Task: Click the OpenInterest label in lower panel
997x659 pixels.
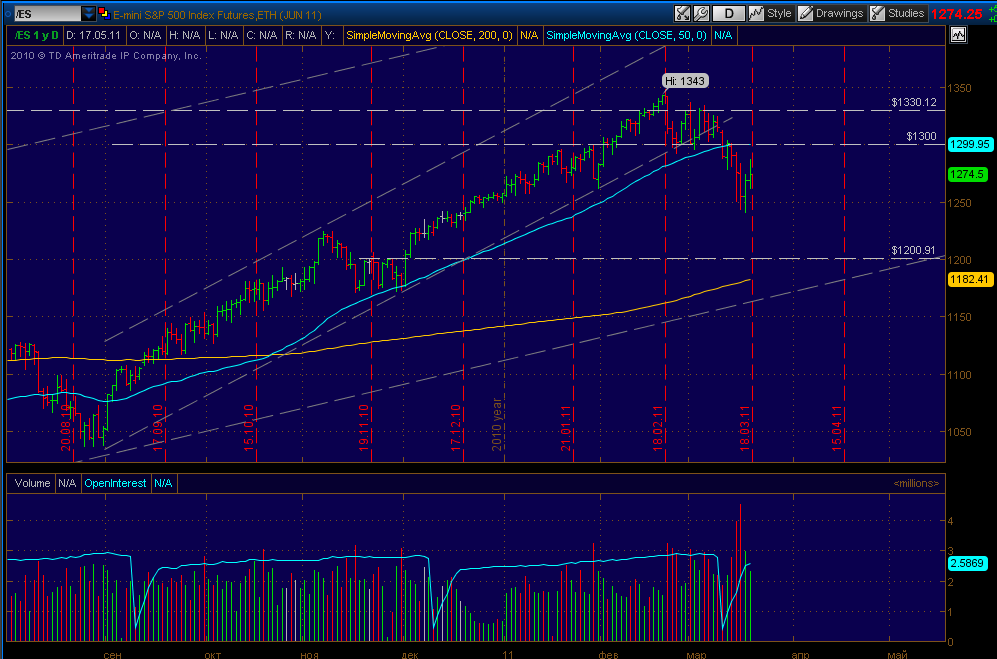Action: coord(115,483)
